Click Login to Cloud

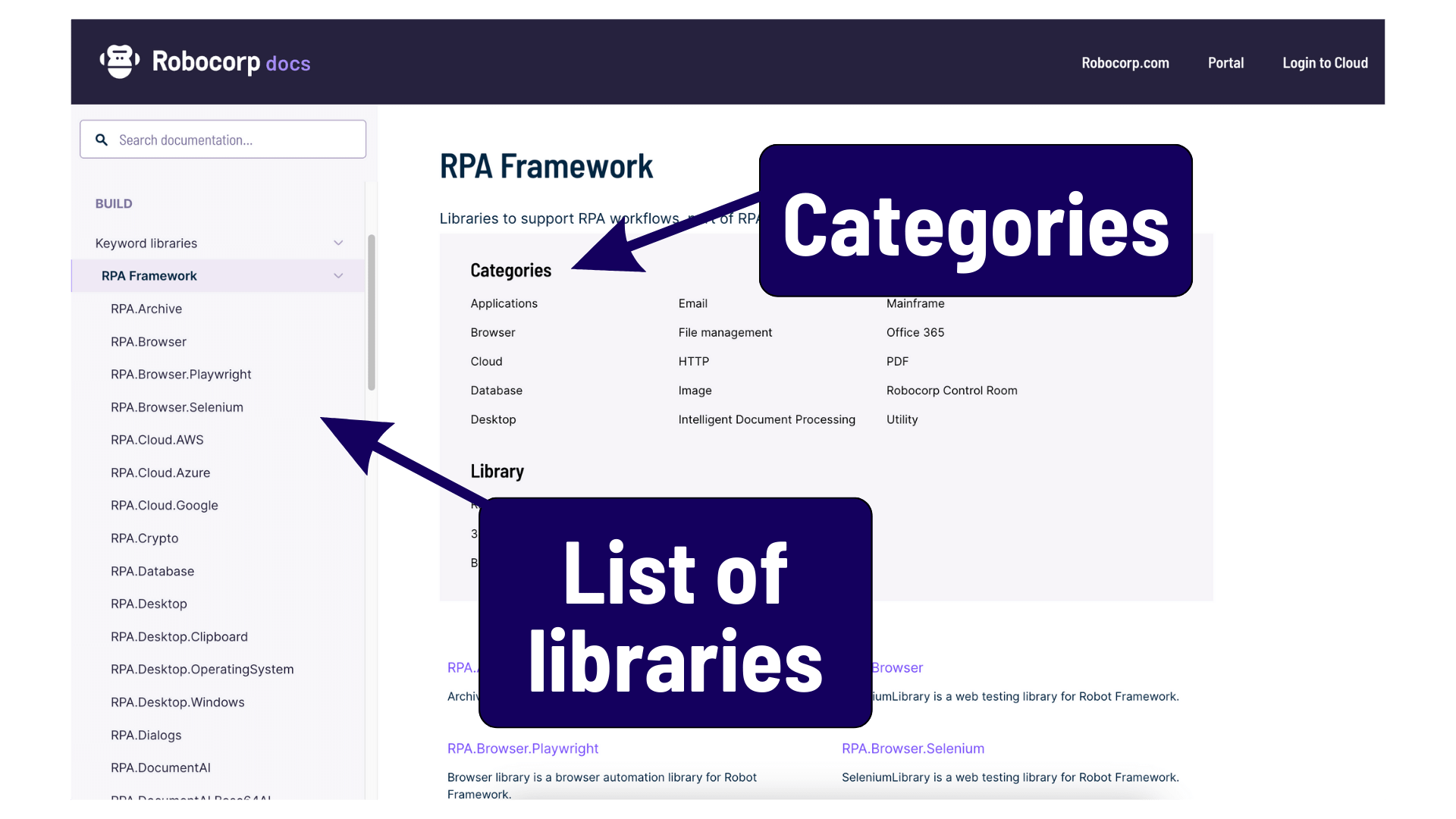pos(1325,63)
